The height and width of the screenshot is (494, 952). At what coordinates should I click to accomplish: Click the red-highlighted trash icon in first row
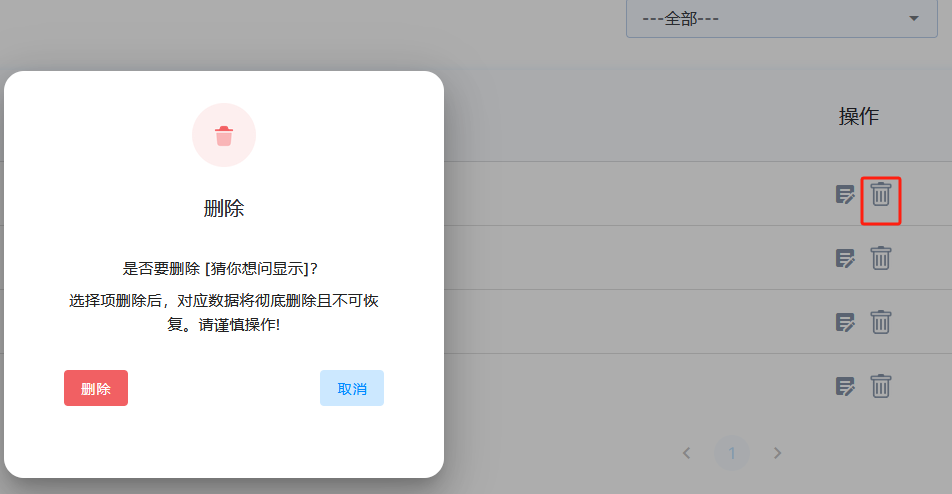click(880, 194)
